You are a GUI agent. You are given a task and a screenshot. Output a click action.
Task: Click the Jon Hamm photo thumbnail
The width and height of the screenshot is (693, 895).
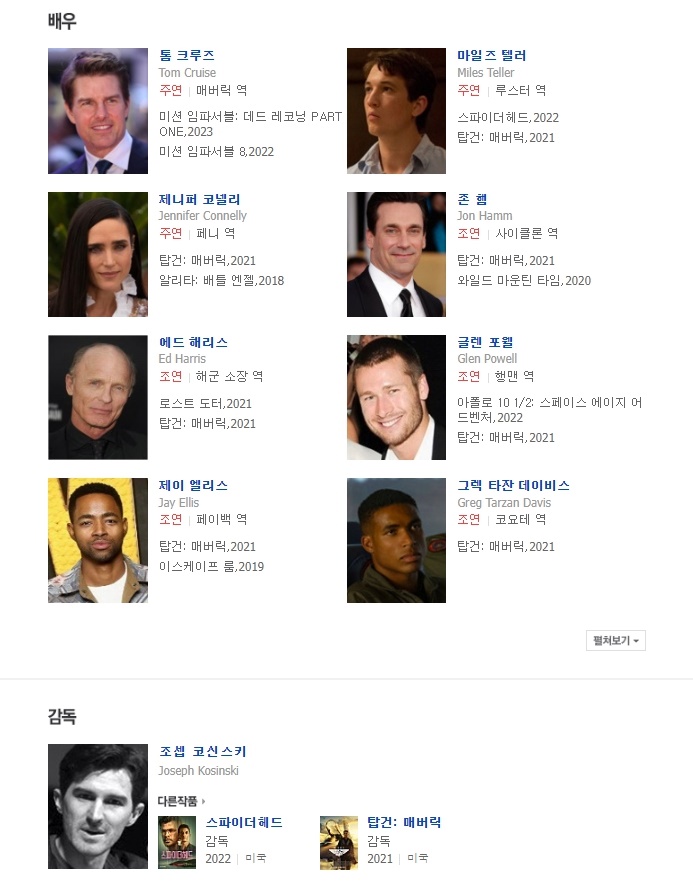tap(396, 255)
